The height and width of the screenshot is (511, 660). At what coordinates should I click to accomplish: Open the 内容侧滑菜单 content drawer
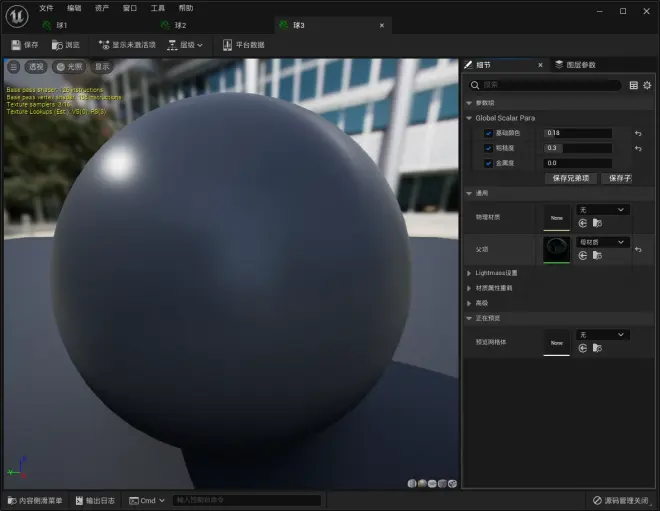(35, 500)
